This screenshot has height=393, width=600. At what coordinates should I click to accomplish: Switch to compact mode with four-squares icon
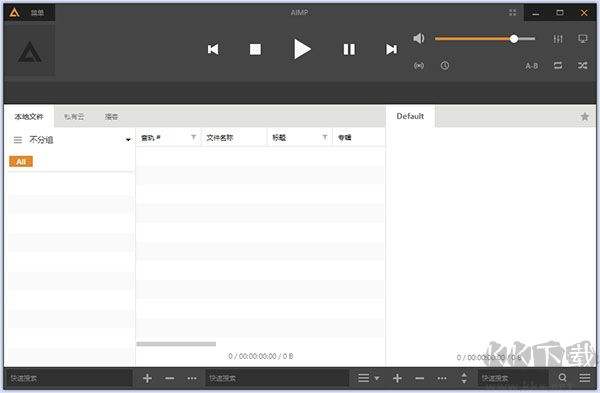click(x=512, y=13)
